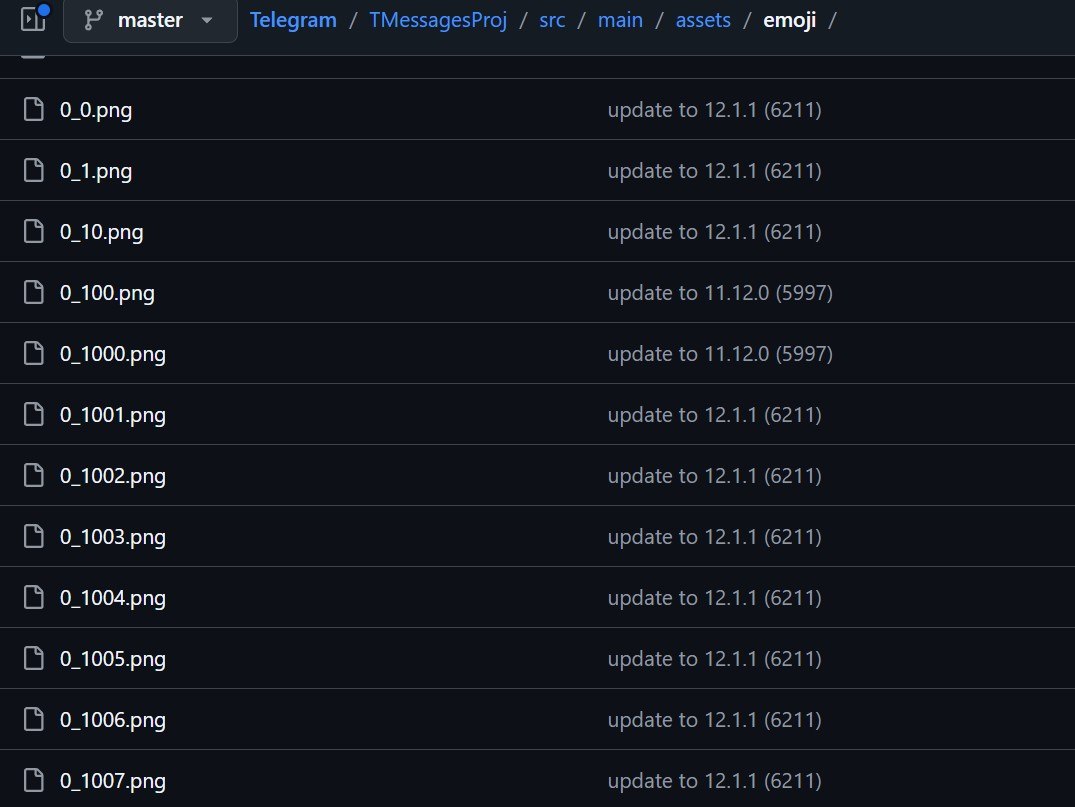This screenshot has width=1075, height=807.
Task: Open file 0_1.png
Action: (x=96, y=171)
